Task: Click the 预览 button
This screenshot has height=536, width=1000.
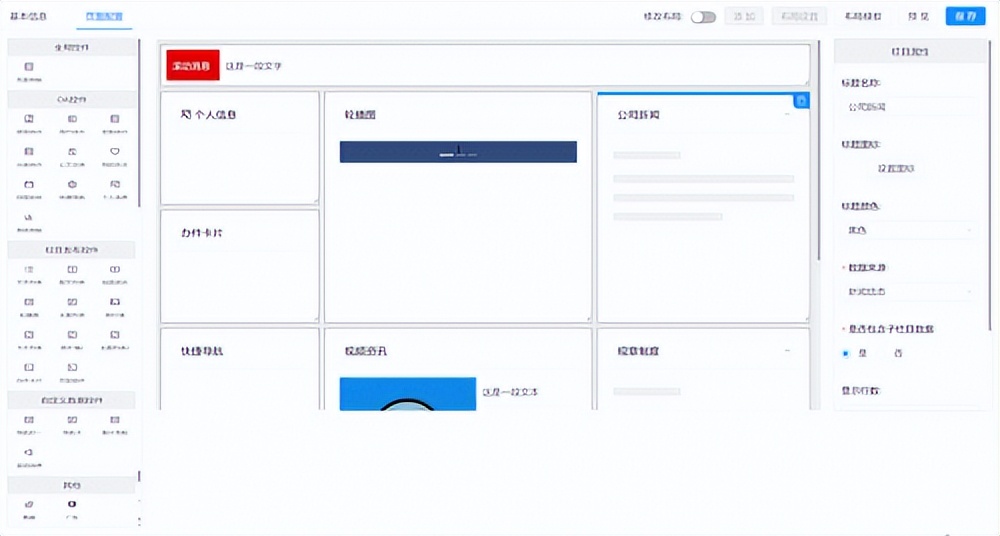Action: coord(918,16)
